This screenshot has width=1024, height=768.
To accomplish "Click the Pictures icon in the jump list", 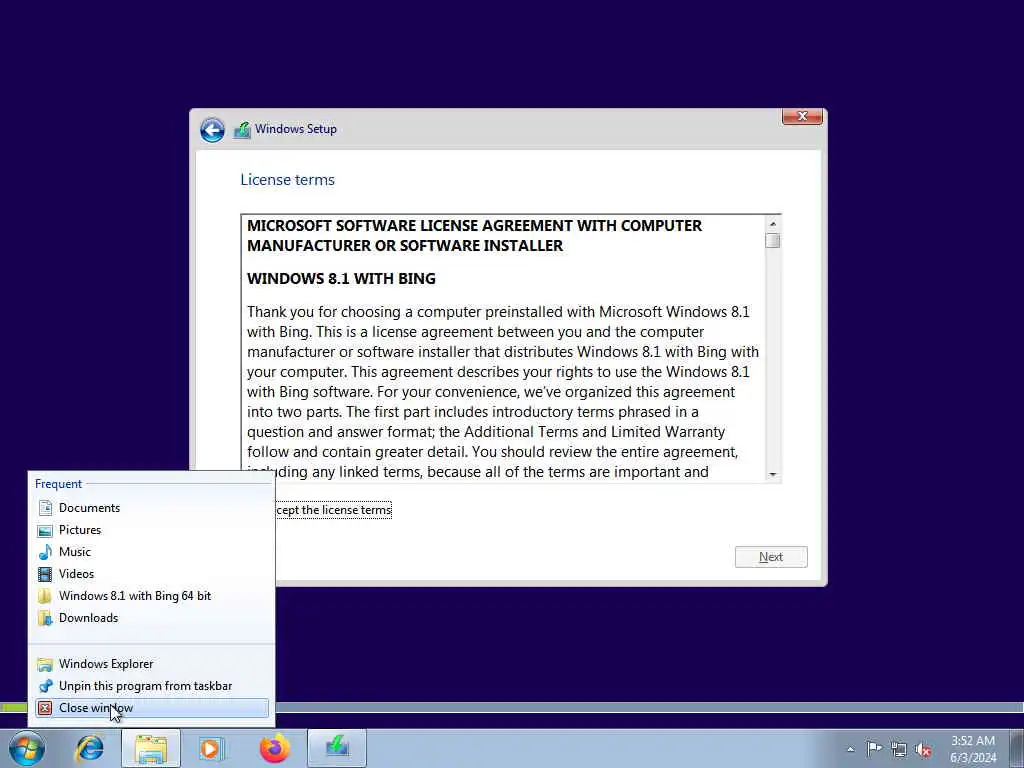I will click(45, 530).
